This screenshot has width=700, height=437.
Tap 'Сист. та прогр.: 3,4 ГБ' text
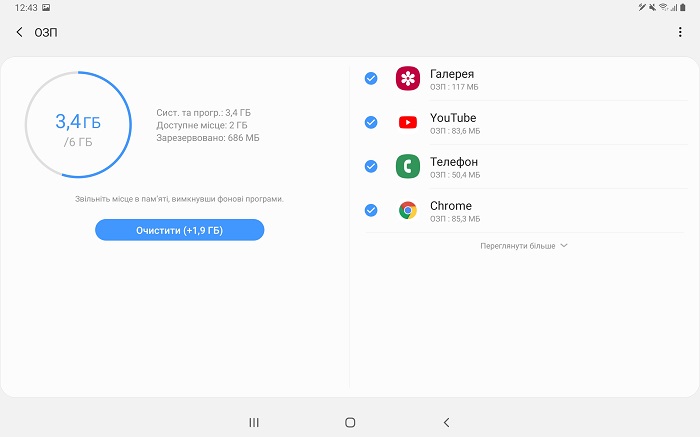[204, 112]
